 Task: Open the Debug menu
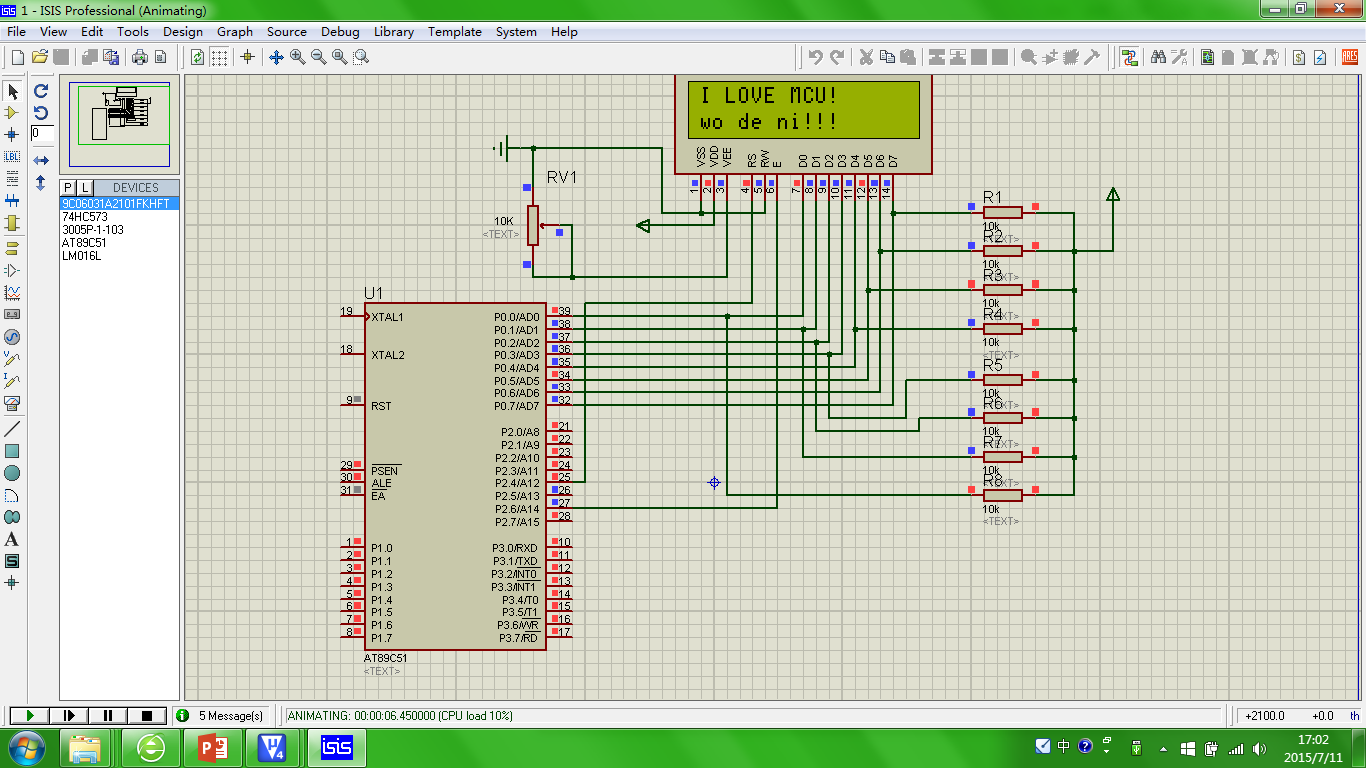point(340,32)
